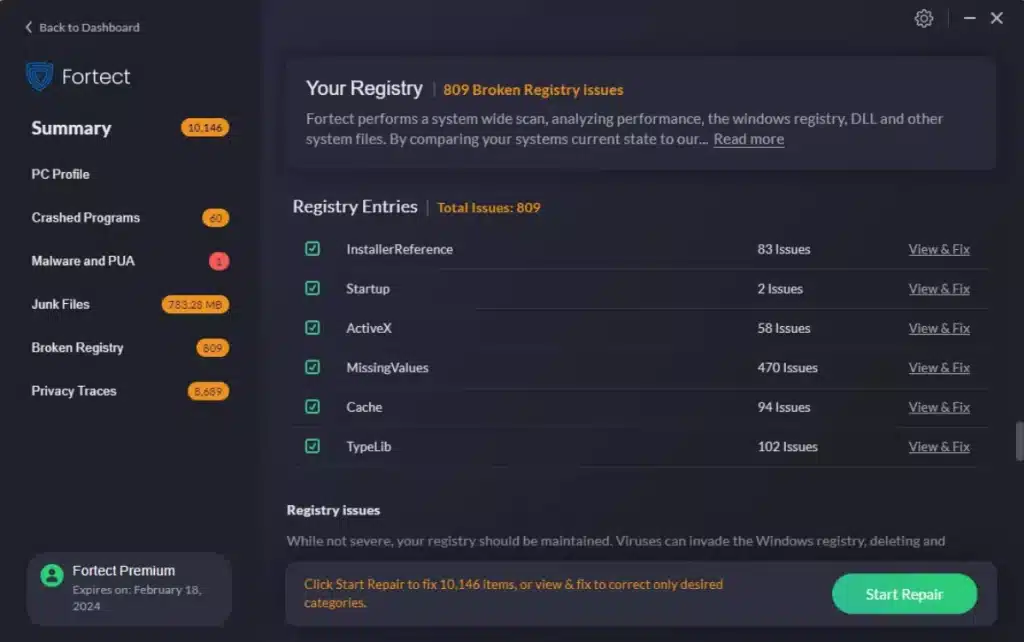The width and height of the screenshot is (1024, 642).
Task: Click 'Total Issues: 809' text
Action: [488, 208]
